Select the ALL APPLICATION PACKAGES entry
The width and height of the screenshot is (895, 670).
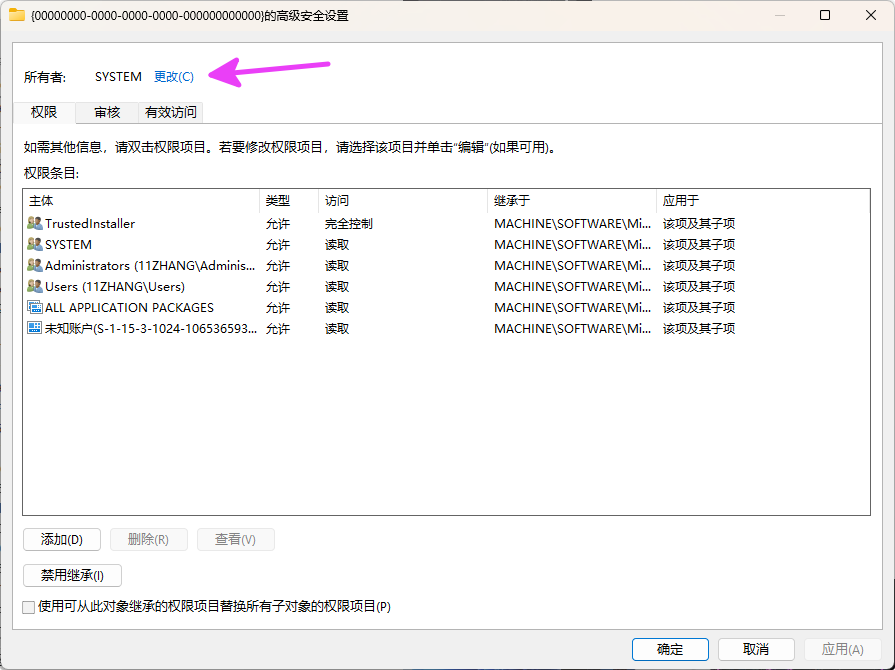(x=446, y=308)
